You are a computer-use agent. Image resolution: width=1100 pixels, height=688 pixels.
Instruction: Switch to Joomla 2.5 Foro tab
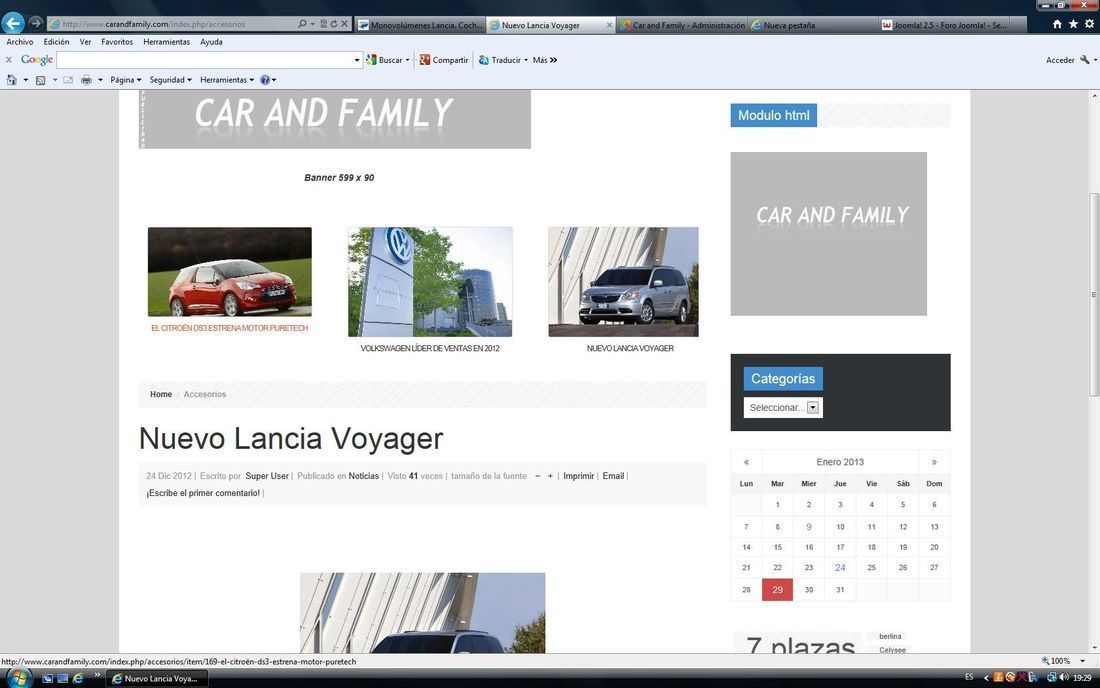click(x=944, y=25)
